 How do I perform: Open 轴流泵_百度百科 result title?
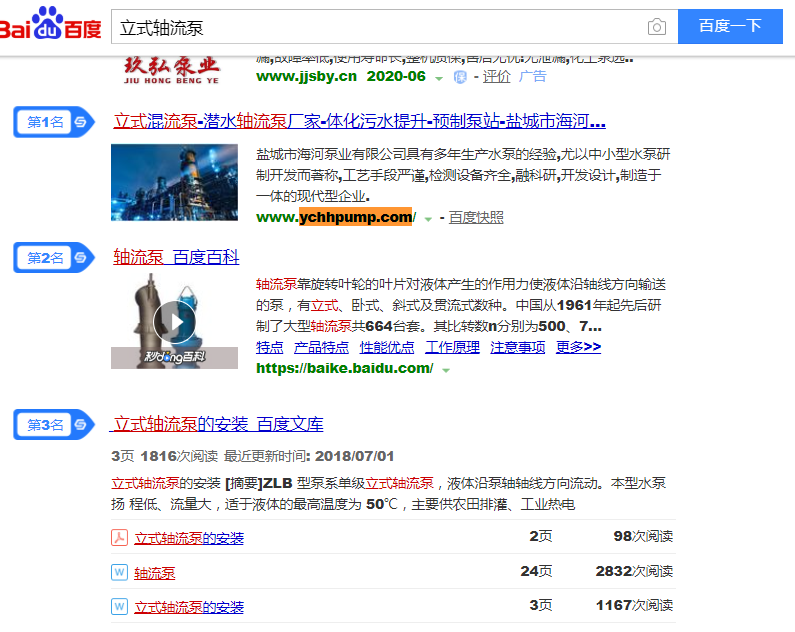(x=176, y=257)
